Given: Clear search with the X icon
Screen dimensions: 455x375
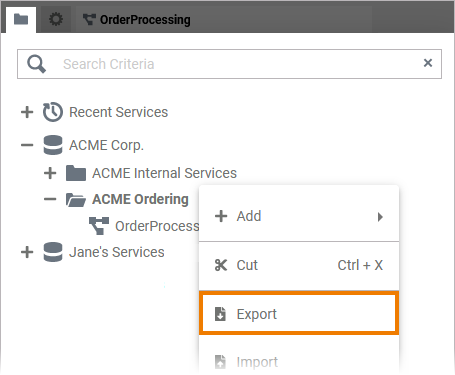Looking at the screenshot, I should click(x=428, y=63).
